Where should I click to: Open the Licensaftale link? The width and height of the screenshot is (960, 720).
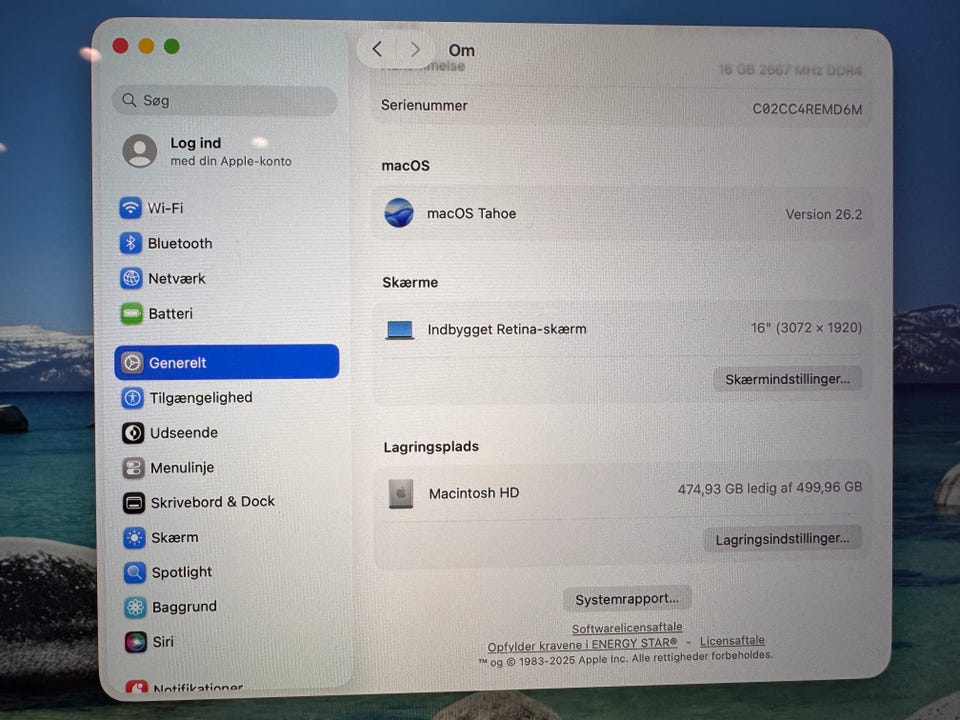click(732, 641)
